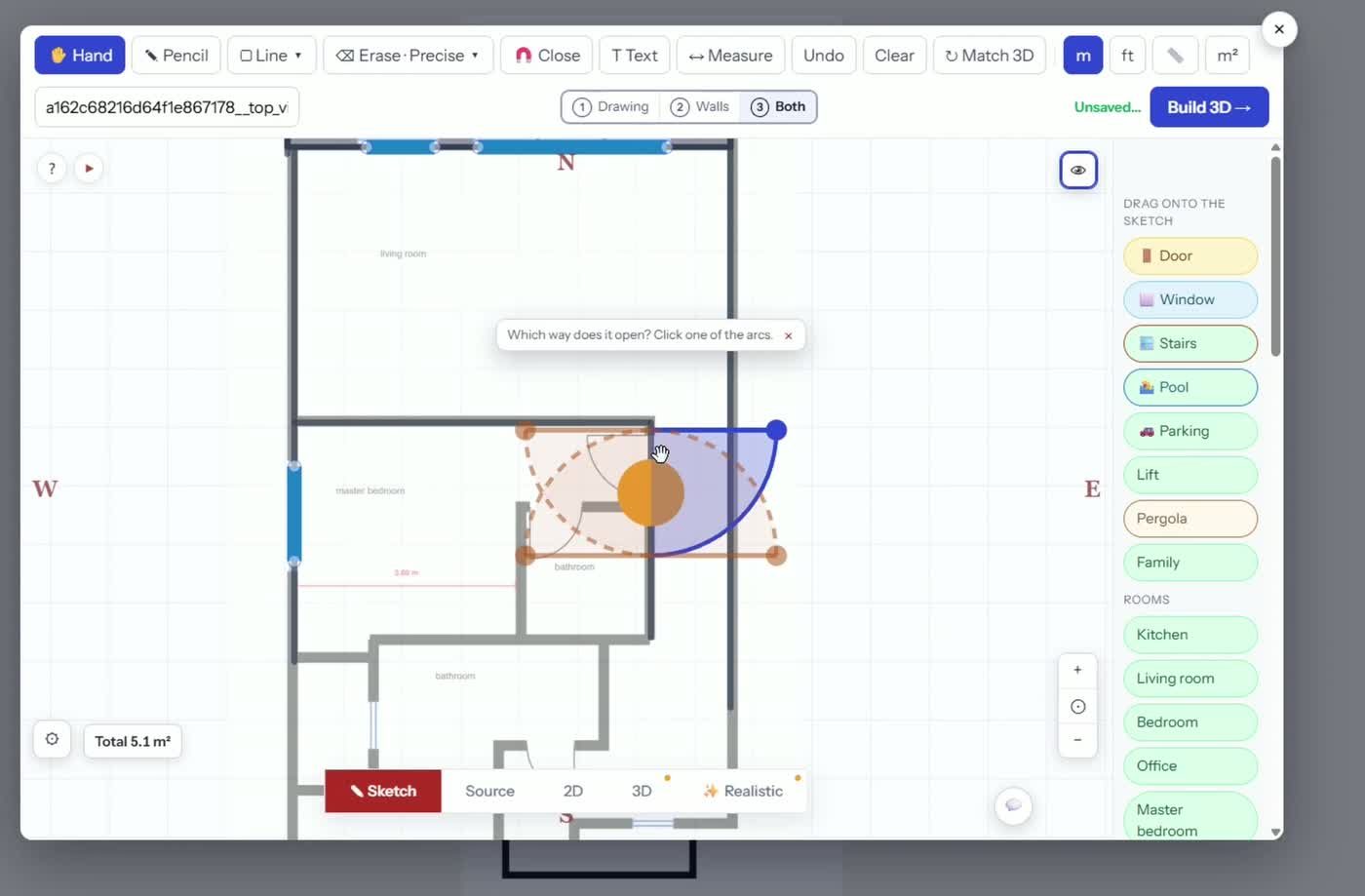Switch units to feet
The width and height of the screenshot is (1365, 896).
pos(1127,56)
